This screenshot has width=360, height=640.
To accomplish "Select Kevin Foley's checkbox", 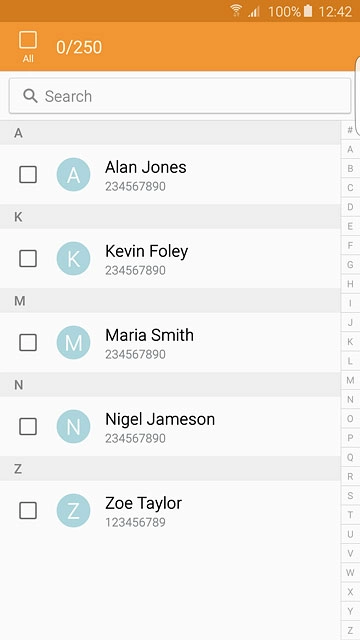I will click(28, 258).
